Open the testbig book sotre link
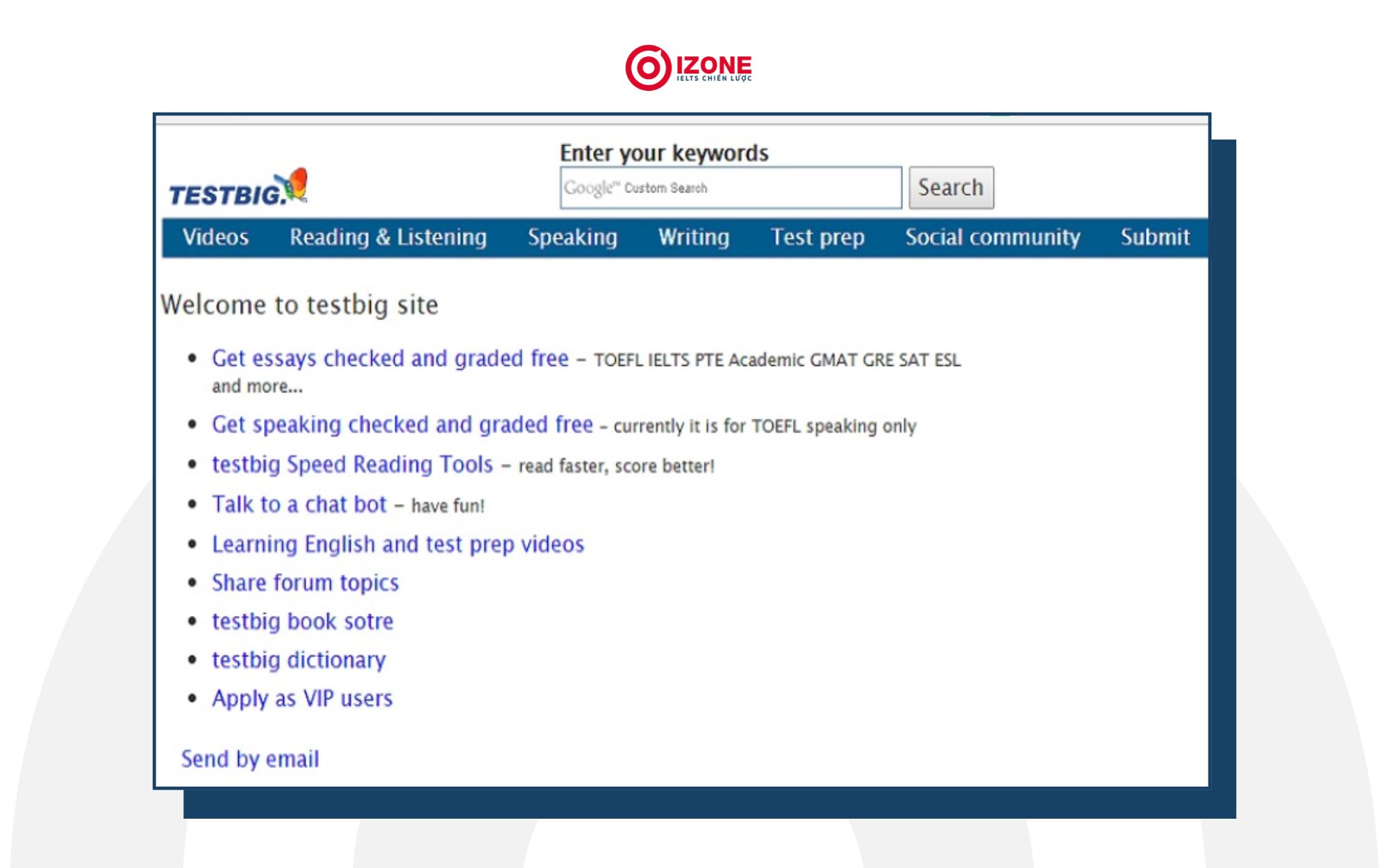This screenshot has height=868, width=1389. point(303,621)
